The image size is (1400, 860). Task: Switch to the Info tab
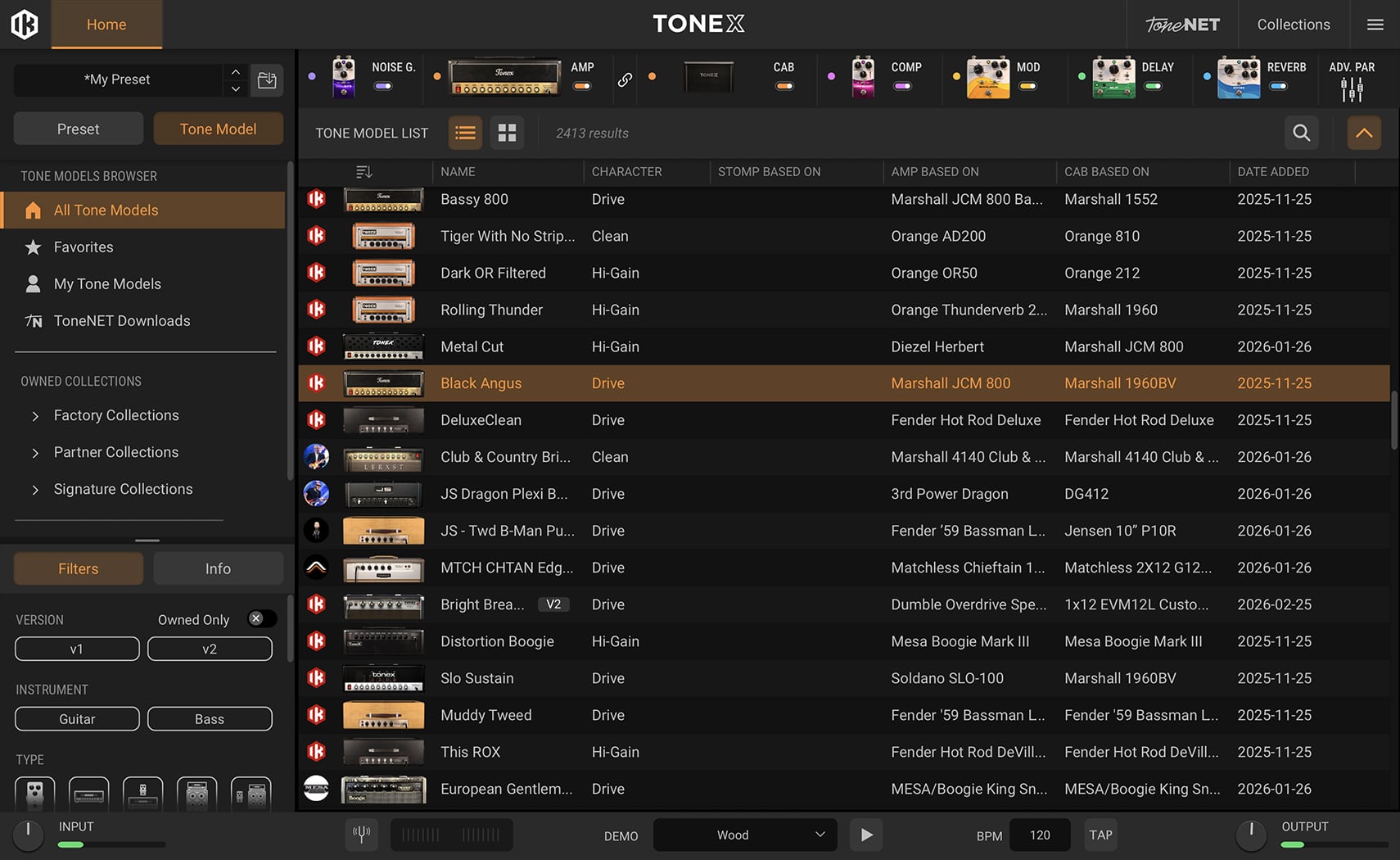[218, 568]
